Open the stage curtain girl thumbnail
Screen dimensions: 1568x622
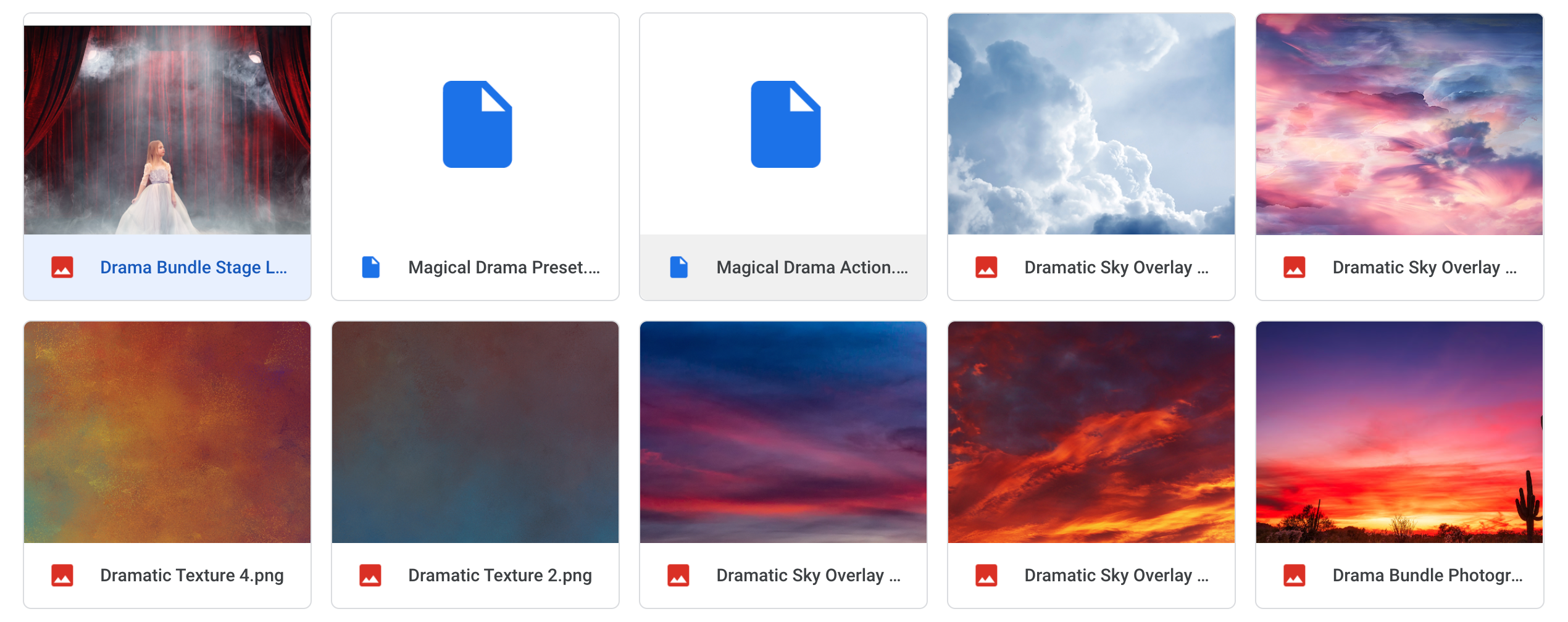tap(167, 130)
